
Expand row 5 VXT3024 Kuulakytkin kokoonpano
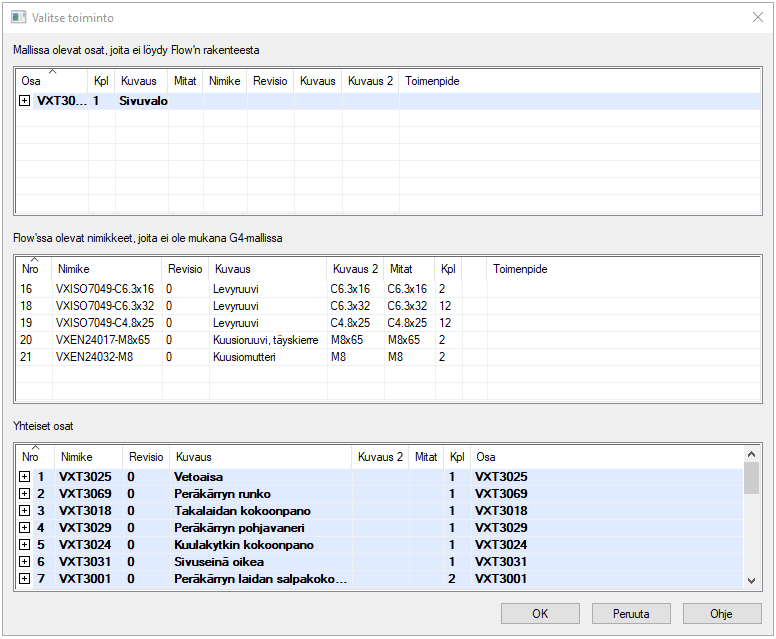[25, 545]
